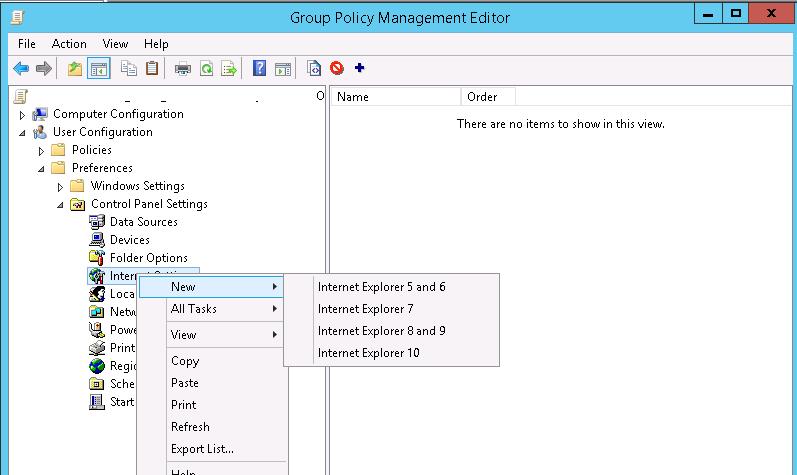Viewport: 797px width, 475px height.
Task: Select Internet Explorer 8 and 9
Action: click(391, 331)
